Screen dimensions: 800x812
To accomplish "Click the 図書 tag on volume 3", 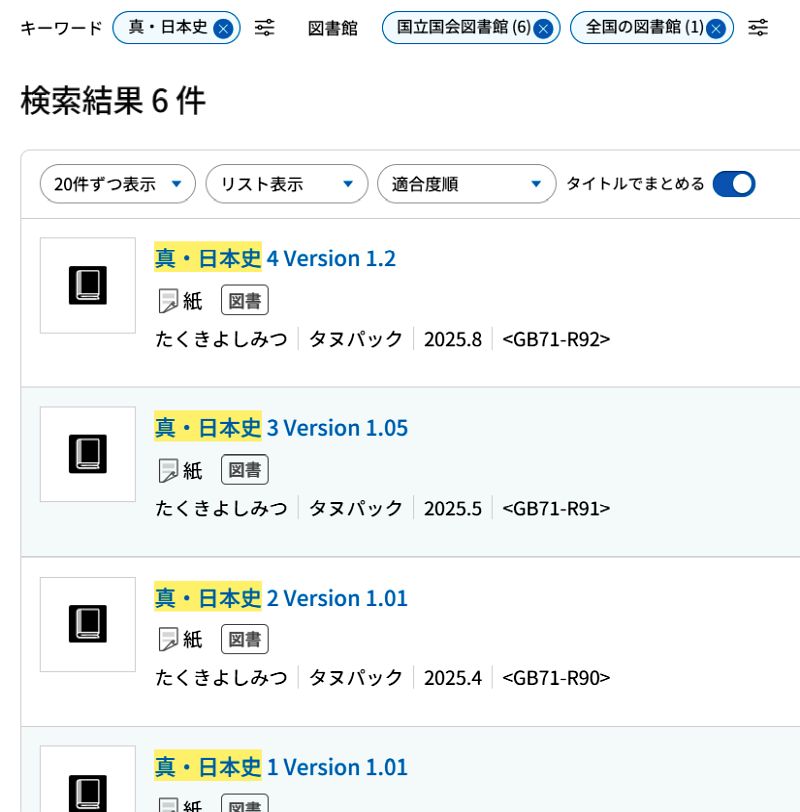I will point(244,470).
